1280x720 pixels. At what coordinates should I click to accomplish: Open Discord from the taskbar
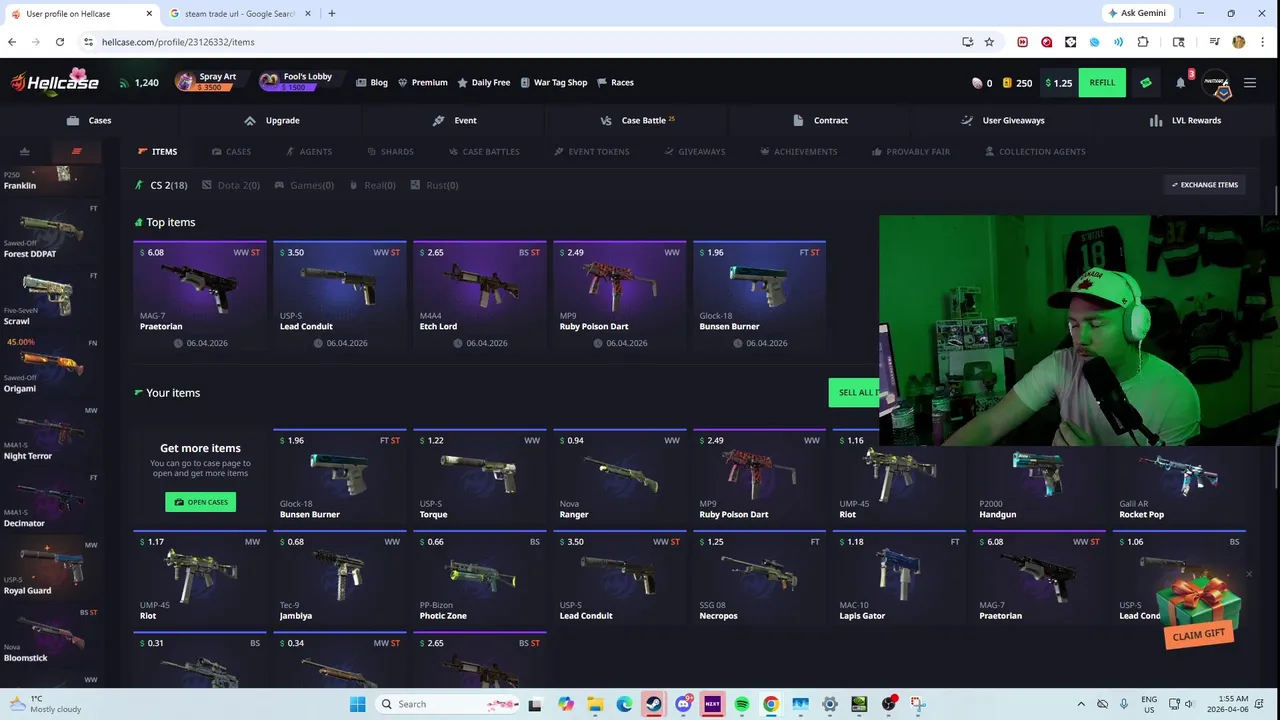(683, 704)
